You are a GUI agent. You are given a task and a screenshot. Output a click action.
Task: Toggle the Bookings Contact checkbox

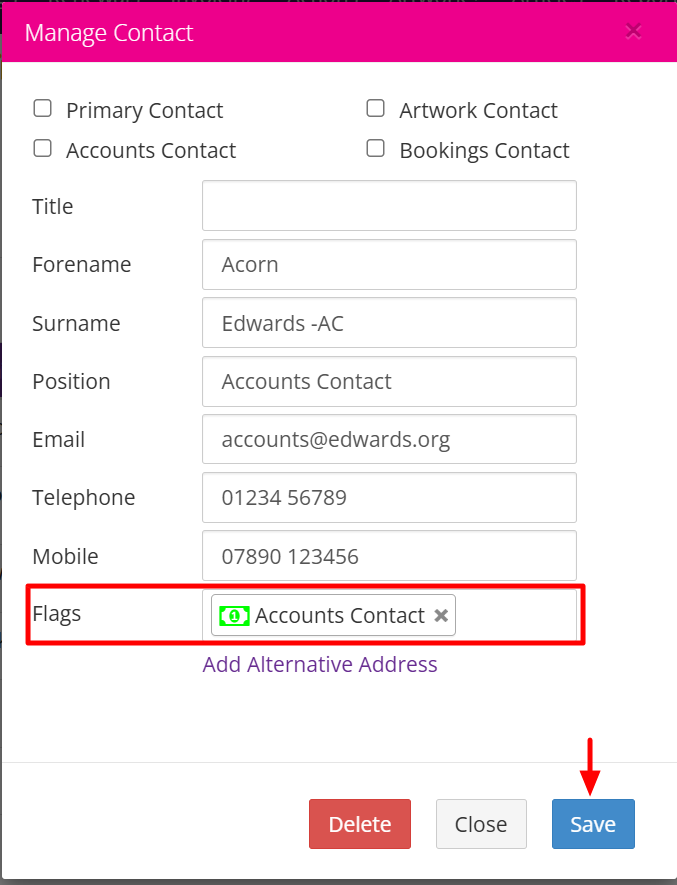coord(375,149)
